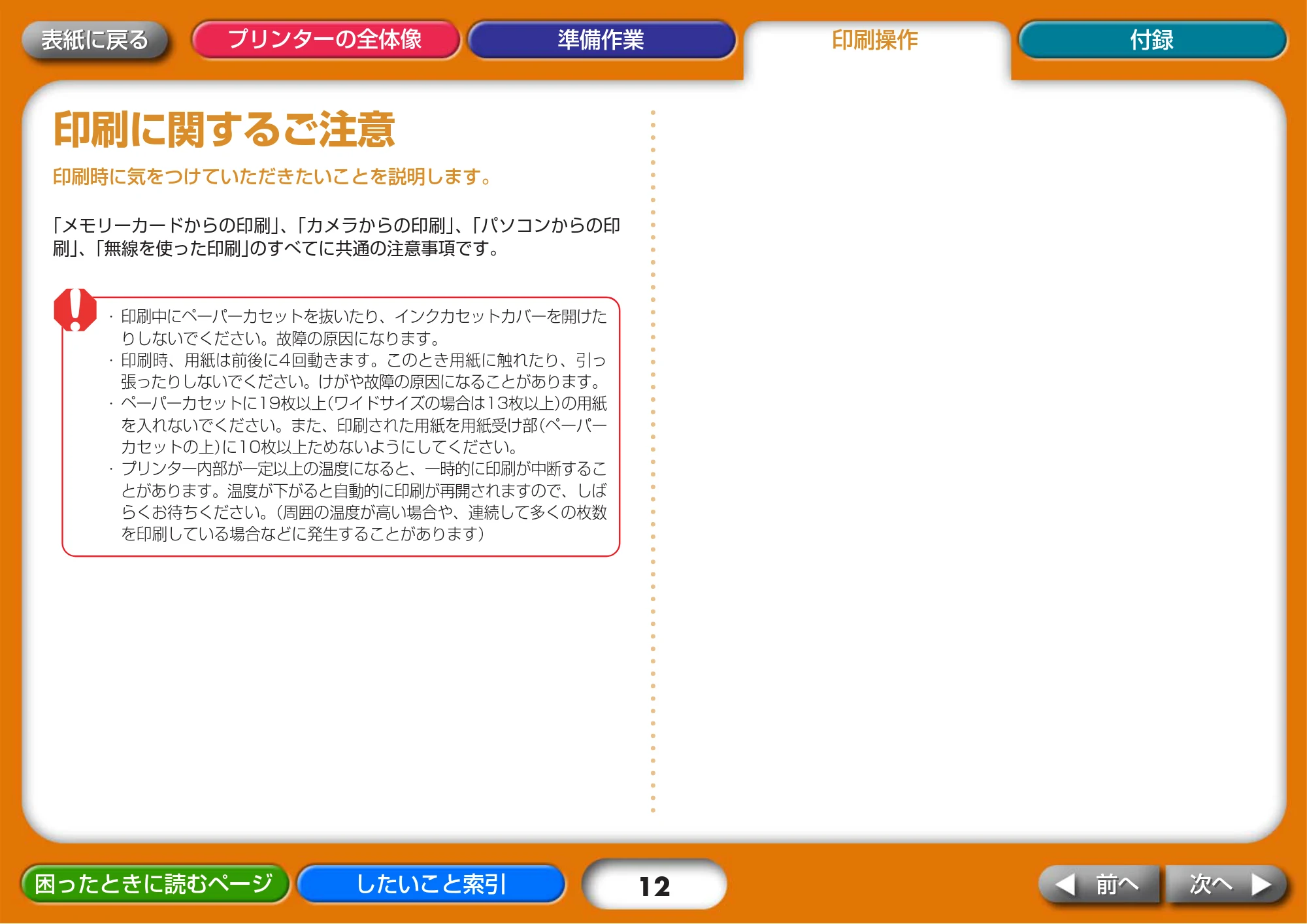Click the line starting 印刷時、用紙は前後に4回動きます
This screenshot has width=1307, height=924.
coord(364,360)
